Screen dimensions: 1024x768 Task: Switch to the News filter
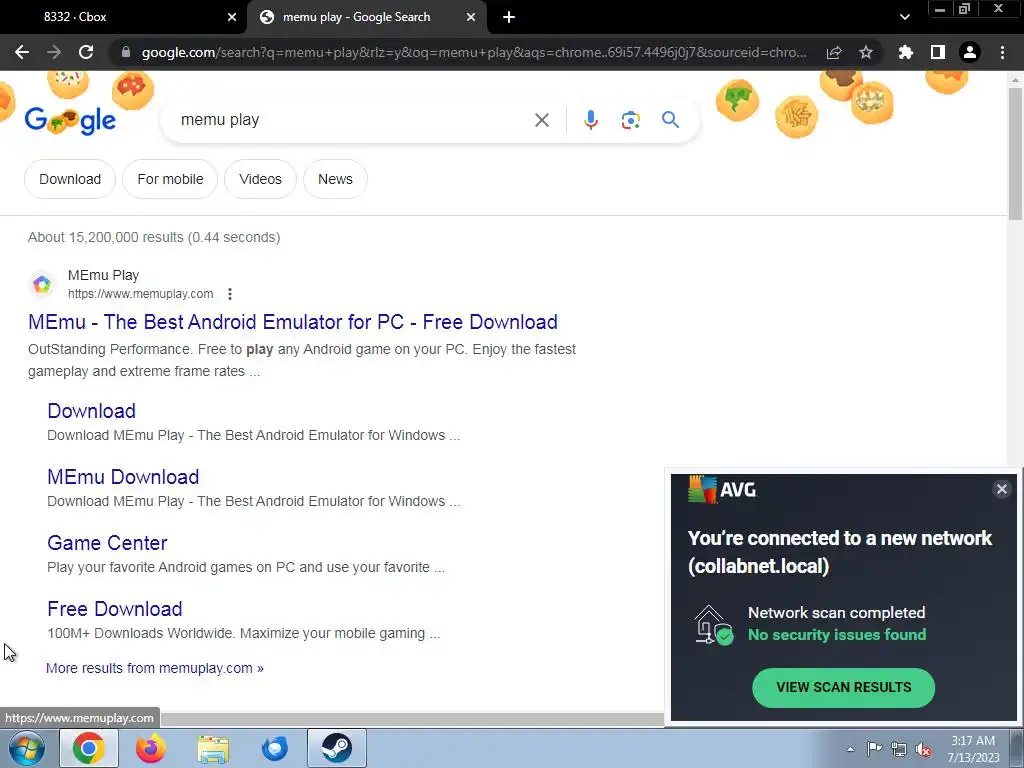[x=335, y=179]
